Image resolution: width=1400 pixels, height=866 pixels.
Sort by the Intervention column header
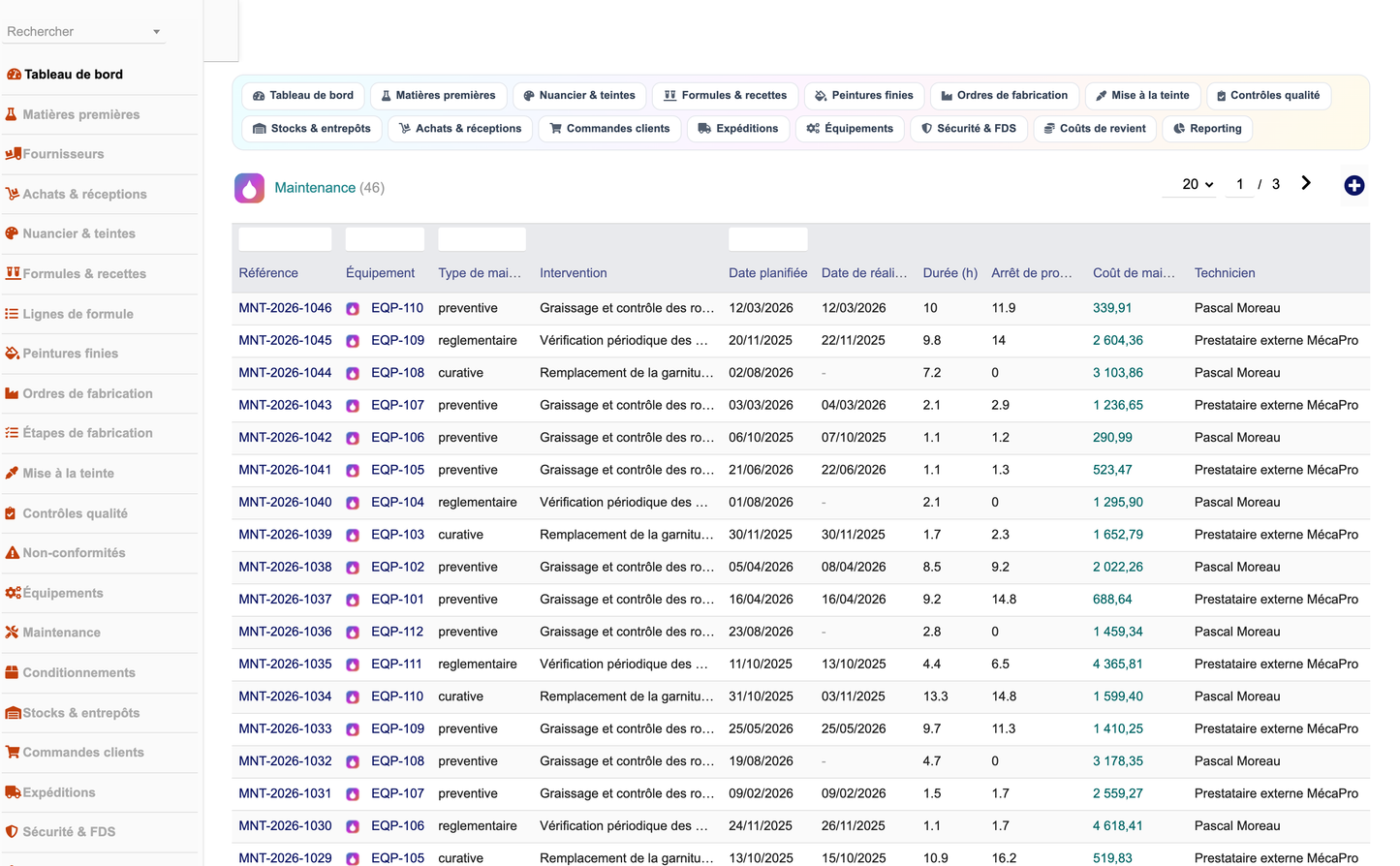[x=574, y=273]
